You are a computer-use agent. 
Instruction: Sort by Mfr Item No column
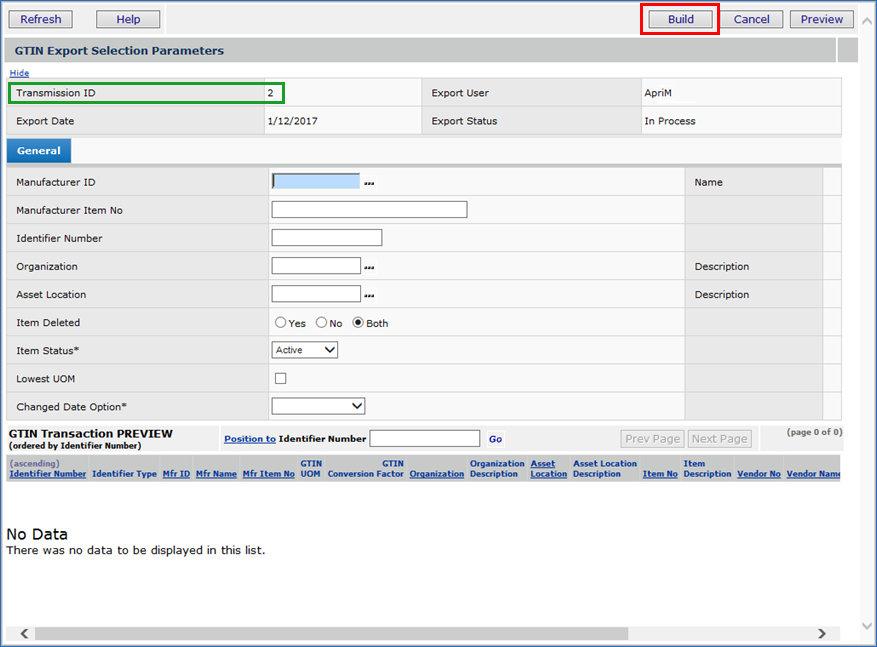(268, 474)
